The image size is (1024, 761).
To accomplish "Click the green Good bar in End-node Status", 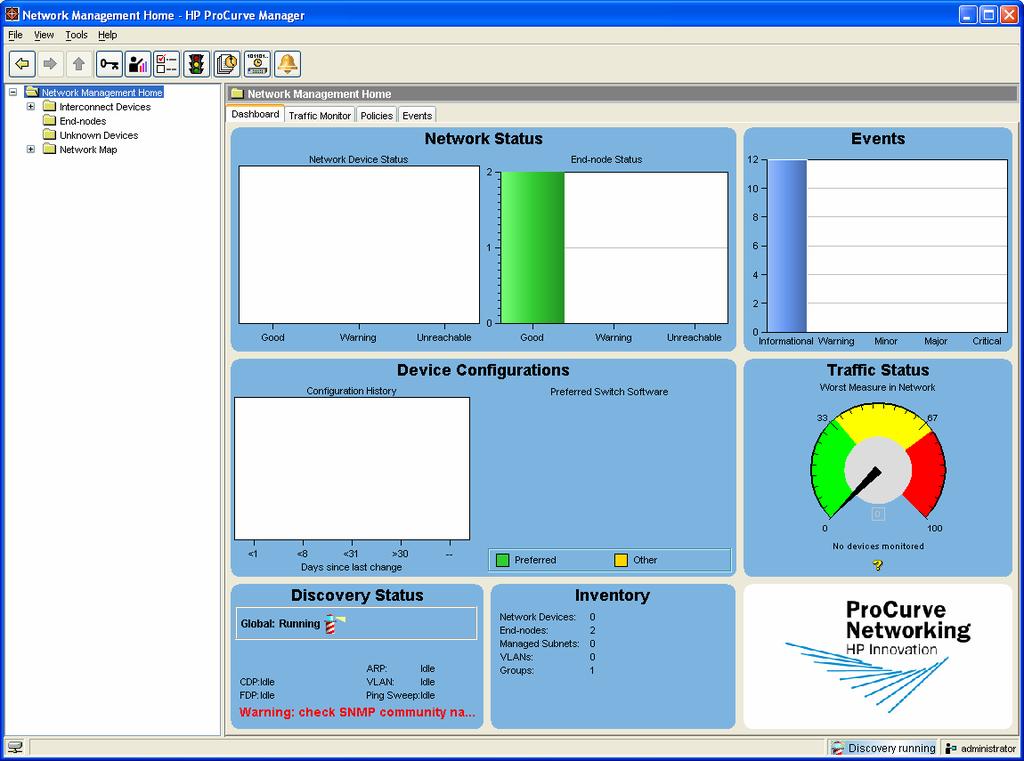I will pyautogui.click(x=532, y=248).
